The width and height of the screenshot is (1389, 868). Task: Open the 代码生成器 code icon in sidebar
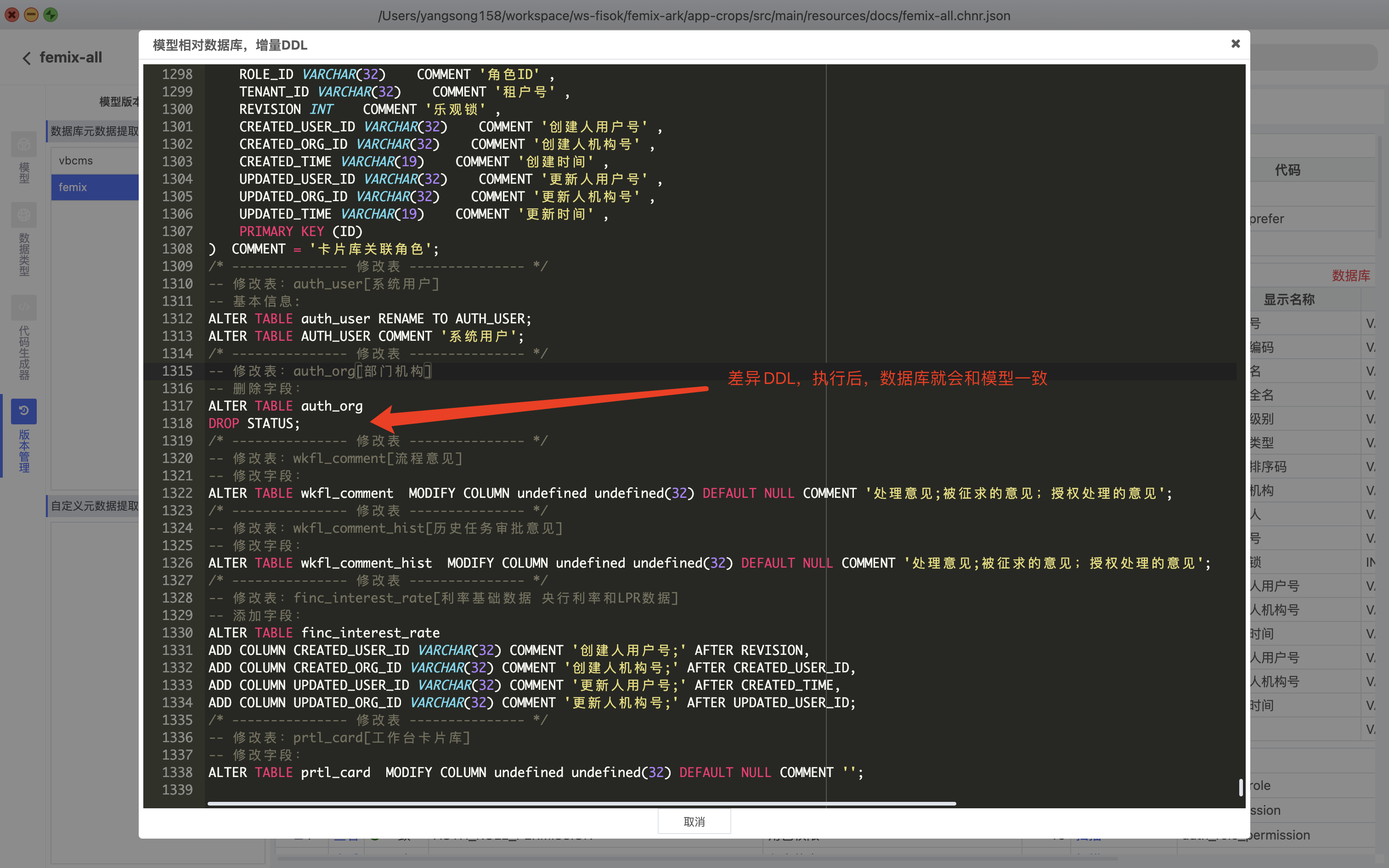23,308
